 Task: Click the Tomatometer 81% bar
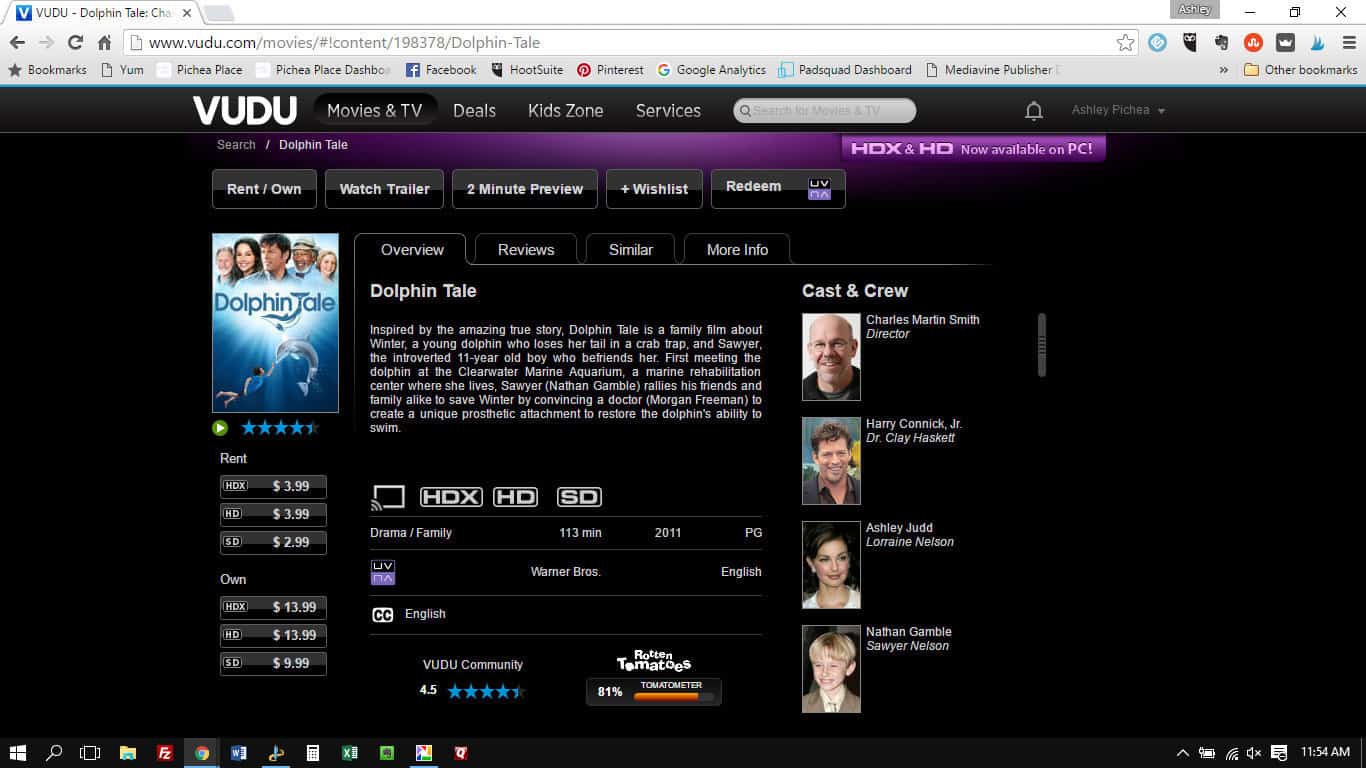(x=653, y=692)
